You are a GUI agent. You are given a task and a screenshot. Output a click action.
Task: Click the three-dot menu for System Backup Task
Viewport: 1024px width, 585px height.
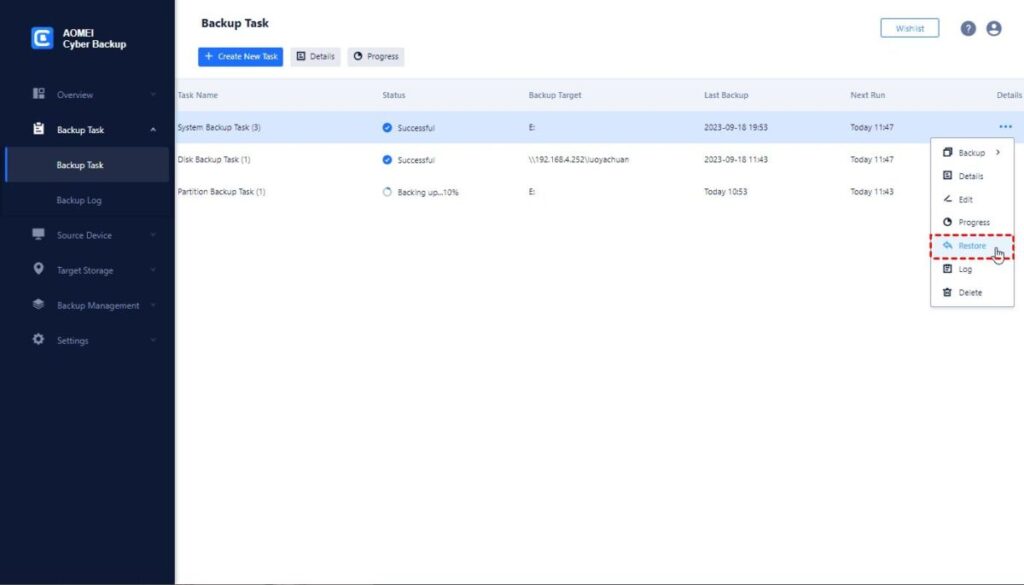1004,127
